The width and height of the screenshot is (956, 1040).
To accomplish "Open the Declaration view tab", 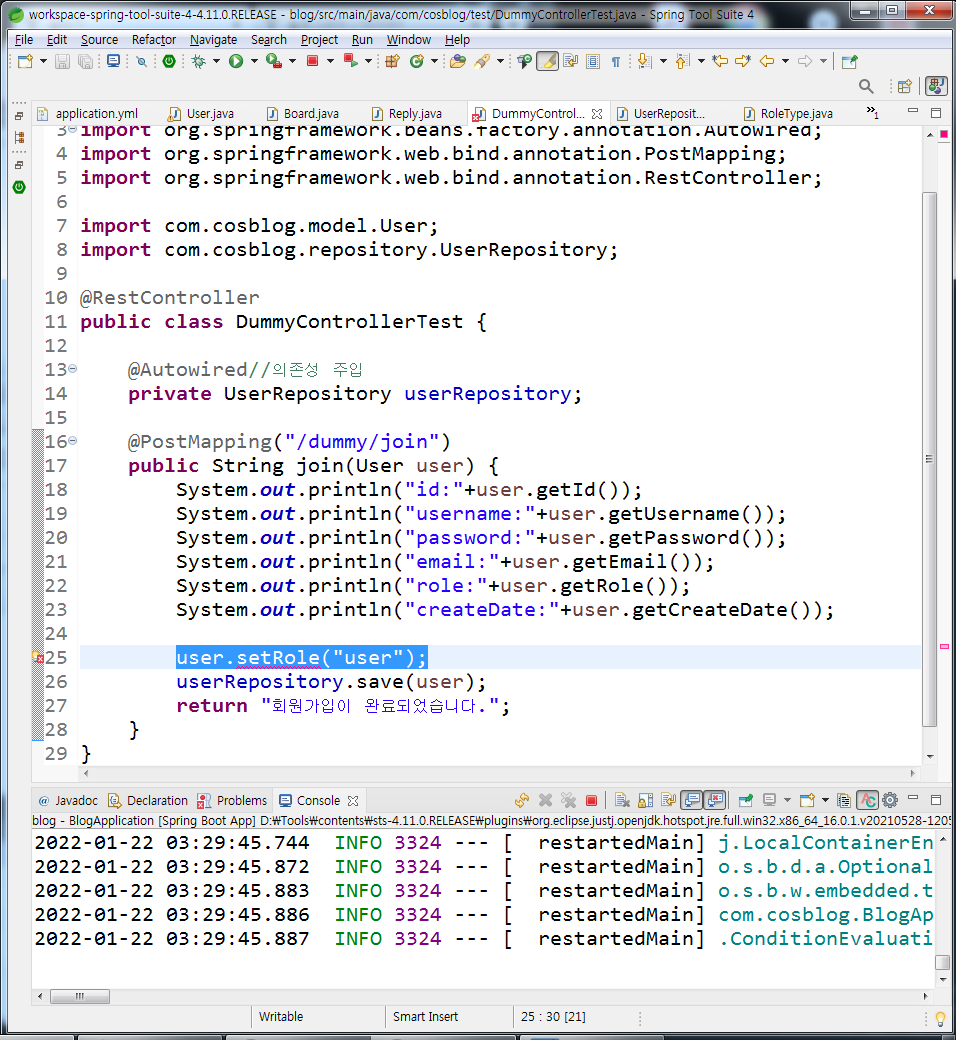I will (x=148, y=801).
